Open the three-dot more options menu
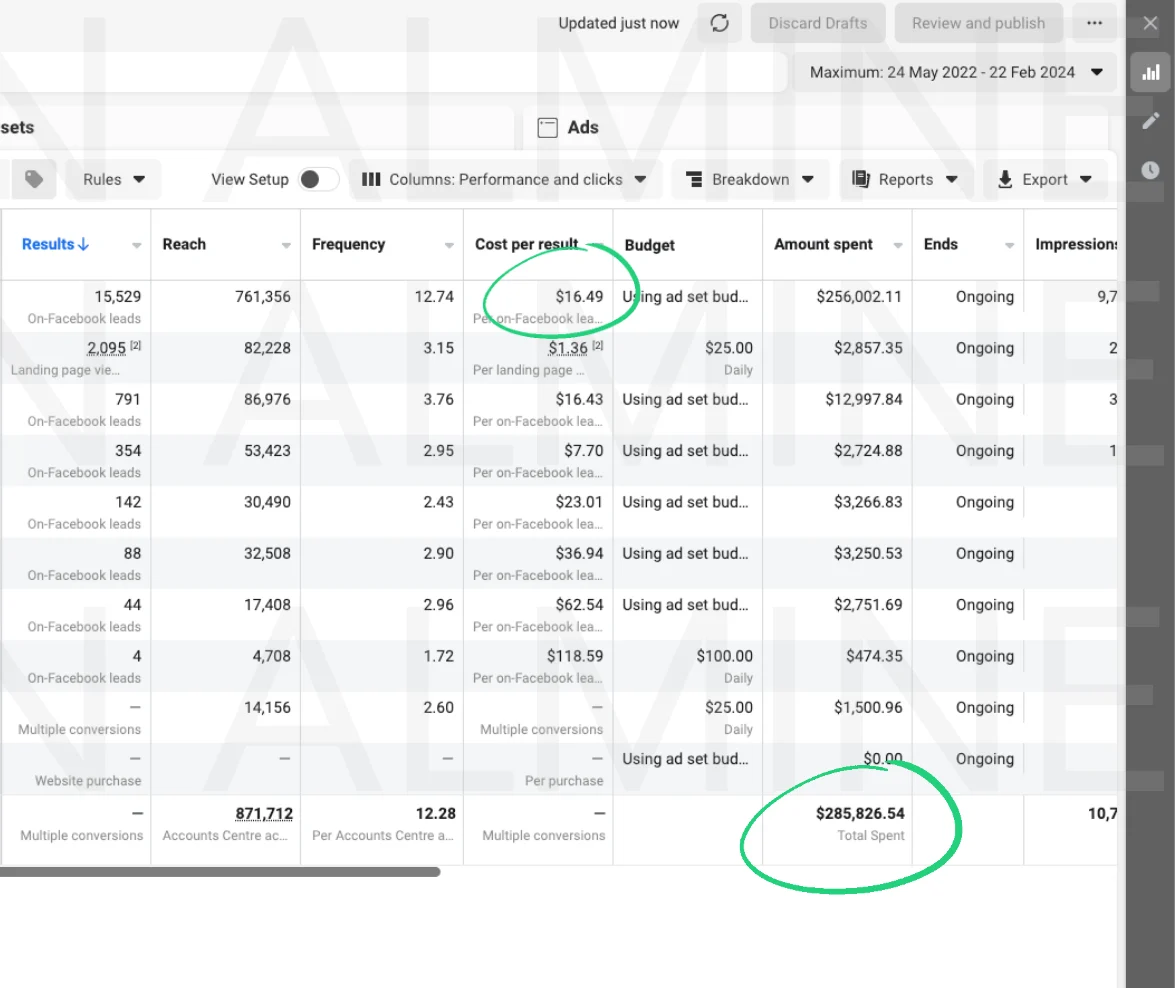 pos(1094,23)
